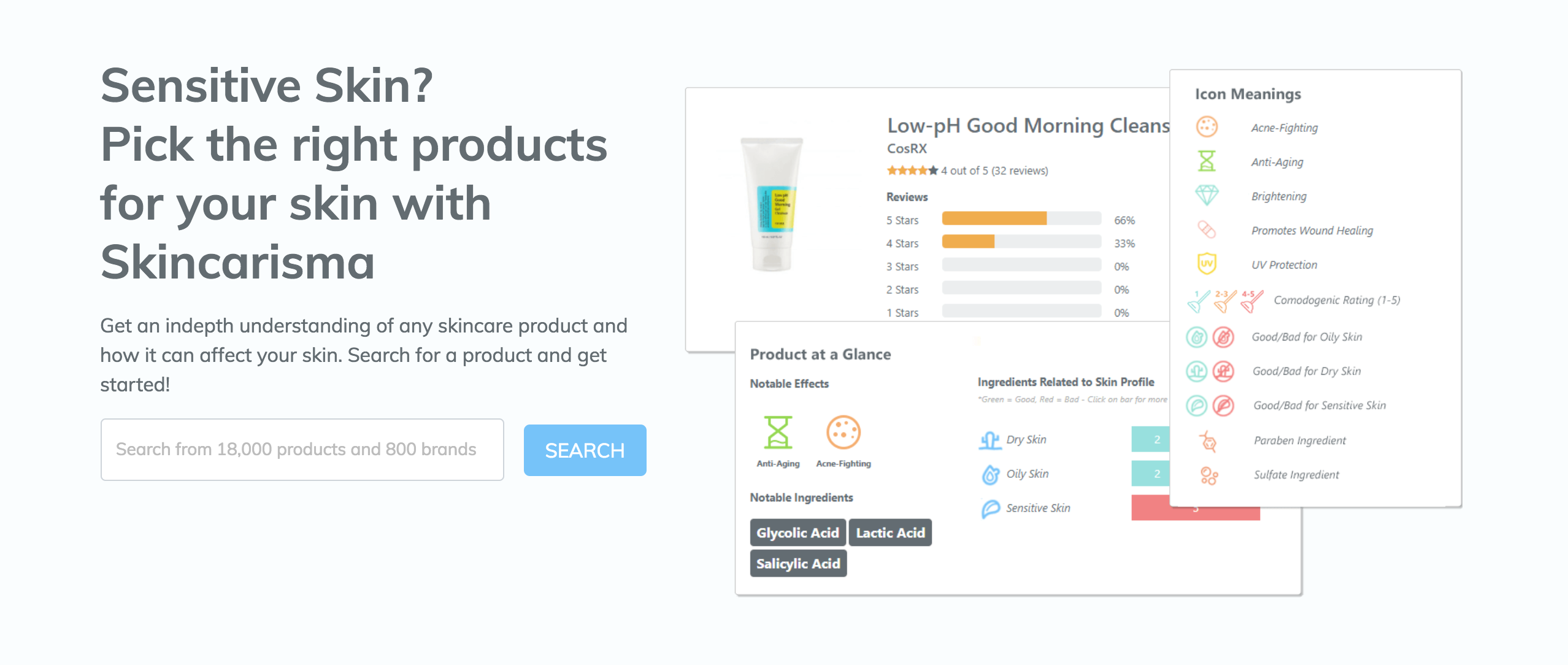
Task: Select the Salicylic Acid ingredient tag
Action: click(x=798, y=564)
